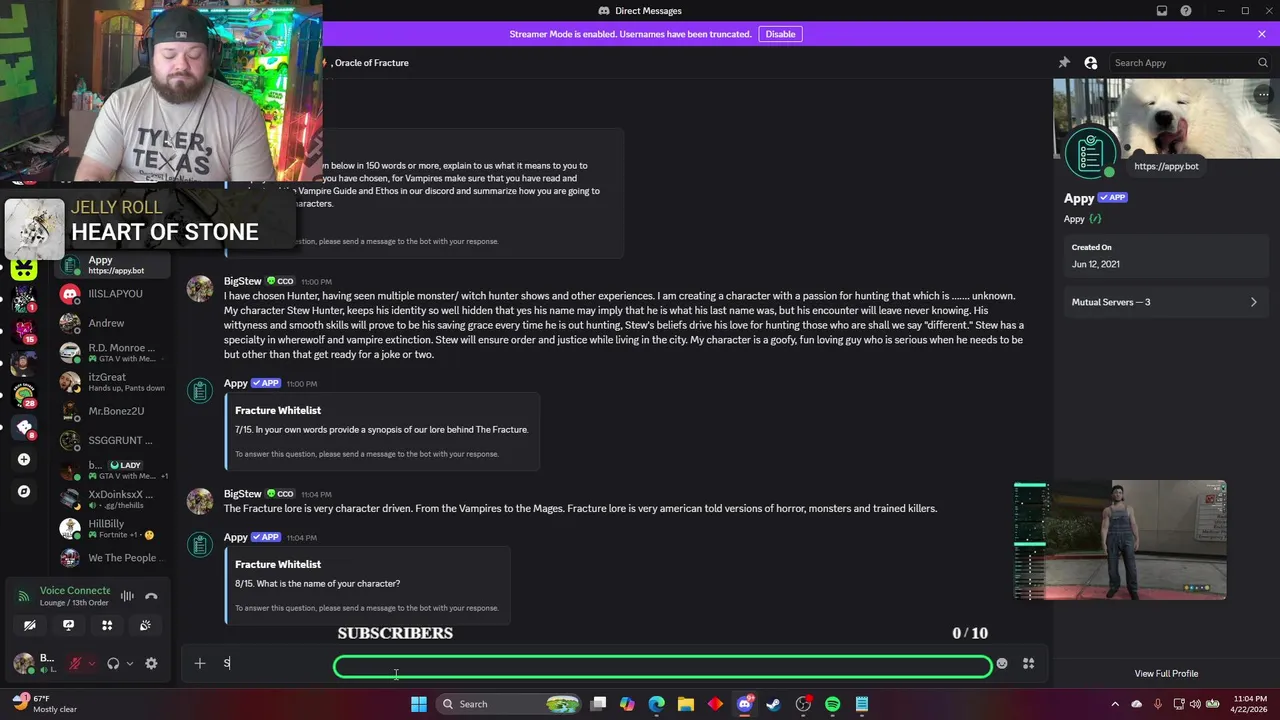
Task: Click the Add a Server plus icon
Action: coord(24,459)
